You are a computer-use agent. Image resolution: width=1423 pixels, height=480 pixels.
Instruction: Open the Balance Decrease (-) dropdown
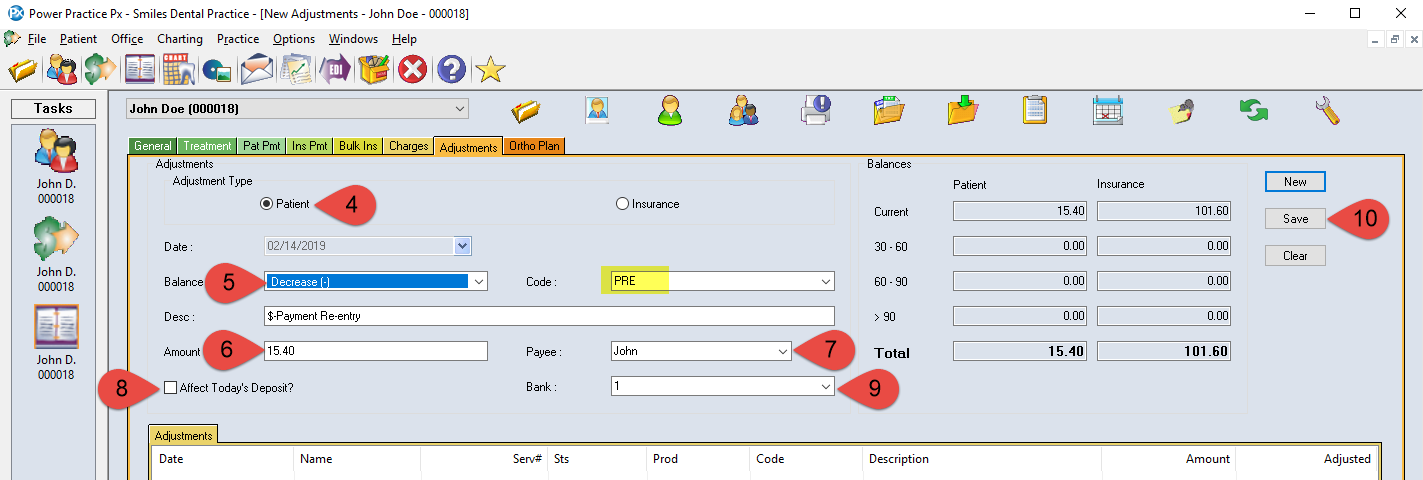coord(478,282)
